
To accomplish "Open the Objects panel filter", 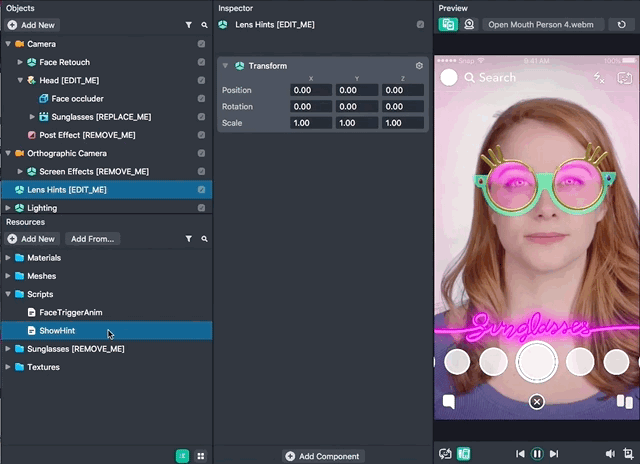I will pyautogui.click(x=188, y=24).
